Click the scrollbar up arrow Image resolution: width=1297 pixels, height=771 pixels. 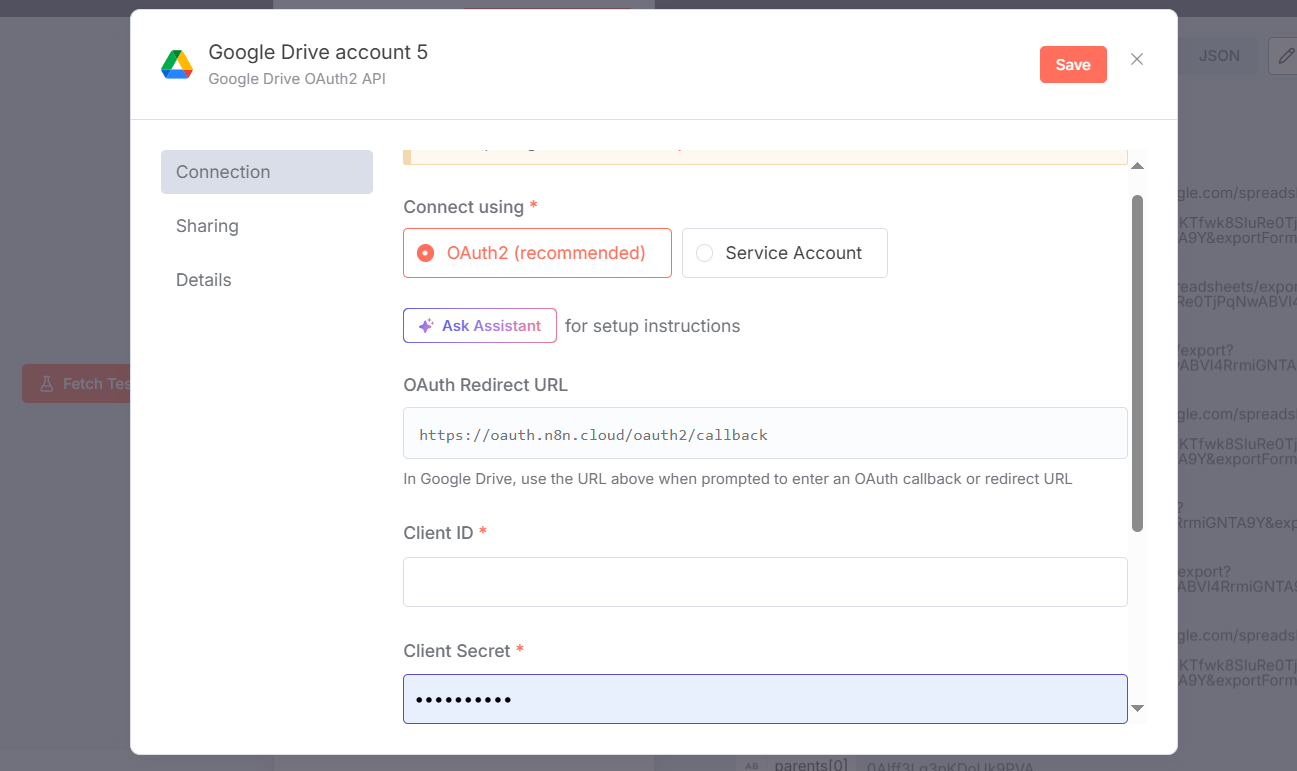(x=1137, y=166)
